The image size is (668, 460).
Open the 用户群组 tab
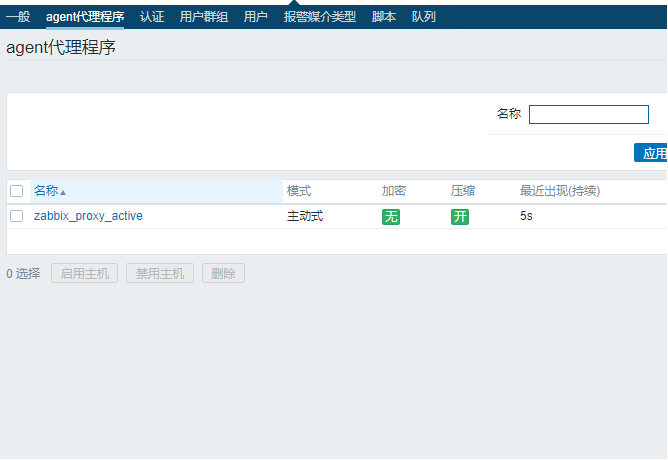[204, 17]
